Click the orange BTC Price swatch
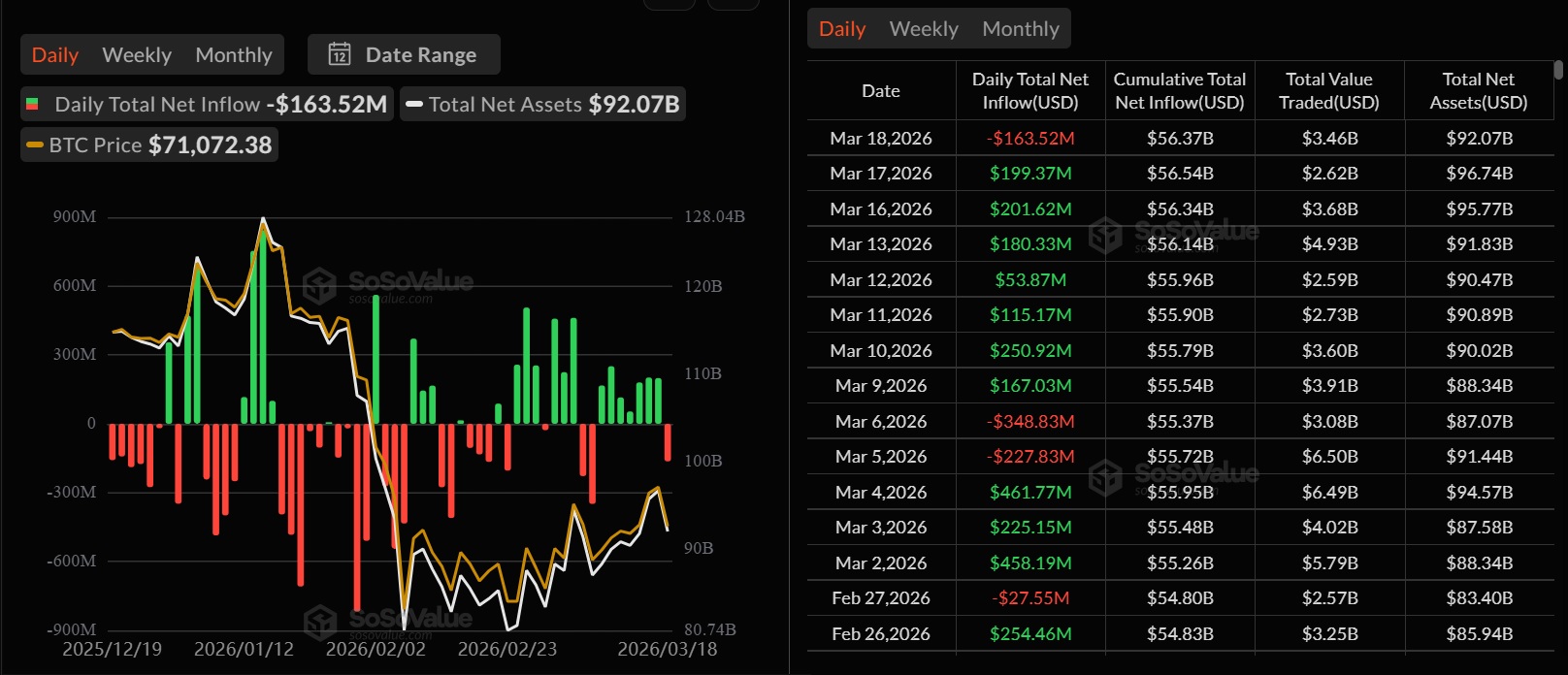The height and width of the screenshot is (675, 1568). pyautogui.click(x=35, y=145)
